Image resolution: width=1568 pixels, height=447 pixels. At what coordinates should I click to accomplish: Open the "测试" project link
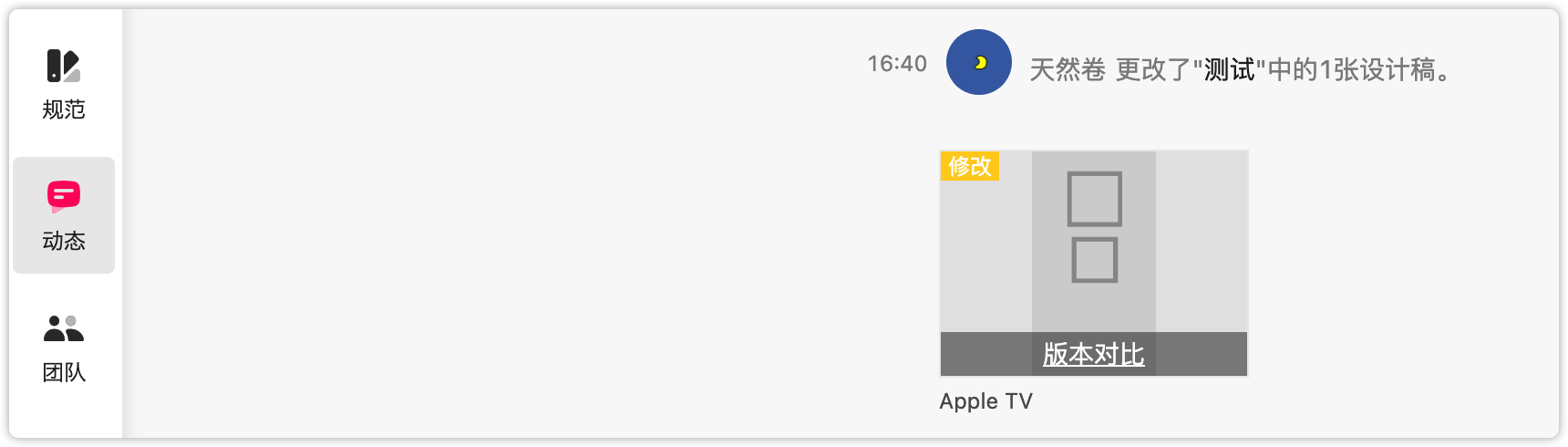(1230, 69)
